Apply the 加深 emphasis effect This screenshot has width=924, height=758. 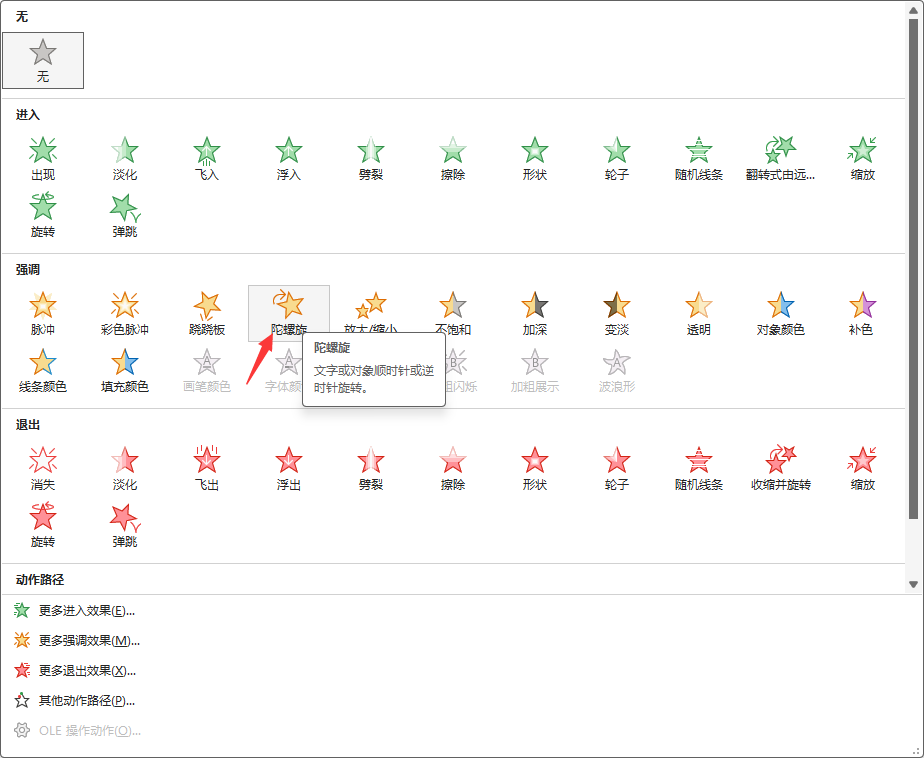click(x=534, y=314)
